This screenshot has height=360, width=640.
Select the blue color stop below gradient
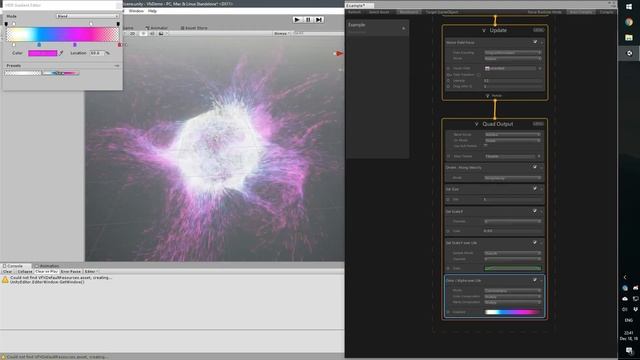click(39, 44)
